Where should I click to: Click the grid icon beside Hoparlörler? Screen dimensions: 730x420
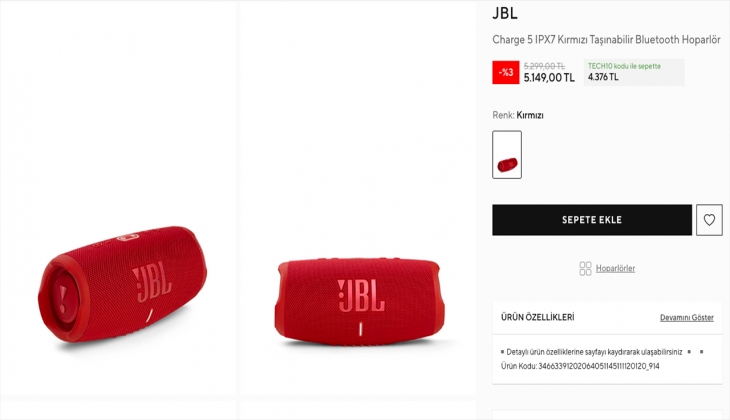click(585, 268)
